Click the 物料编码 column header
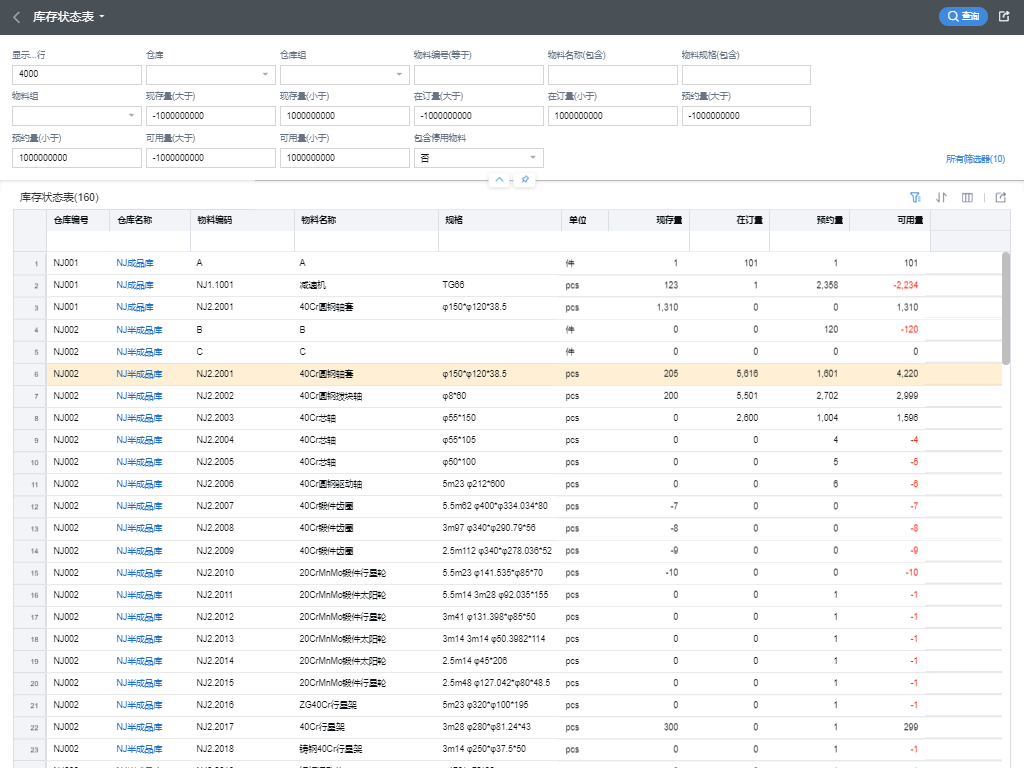The image size is (1024, 768). 242,220
